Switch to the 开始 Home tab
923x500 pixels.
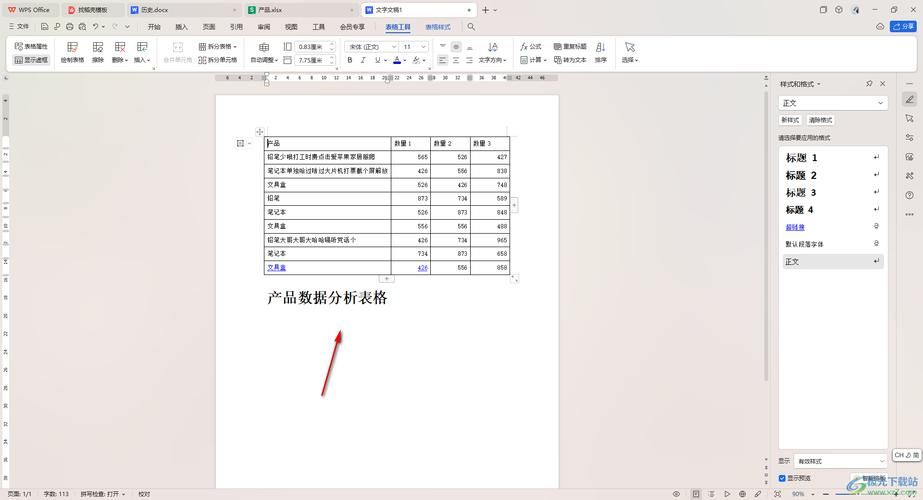[x=154, y=27]
